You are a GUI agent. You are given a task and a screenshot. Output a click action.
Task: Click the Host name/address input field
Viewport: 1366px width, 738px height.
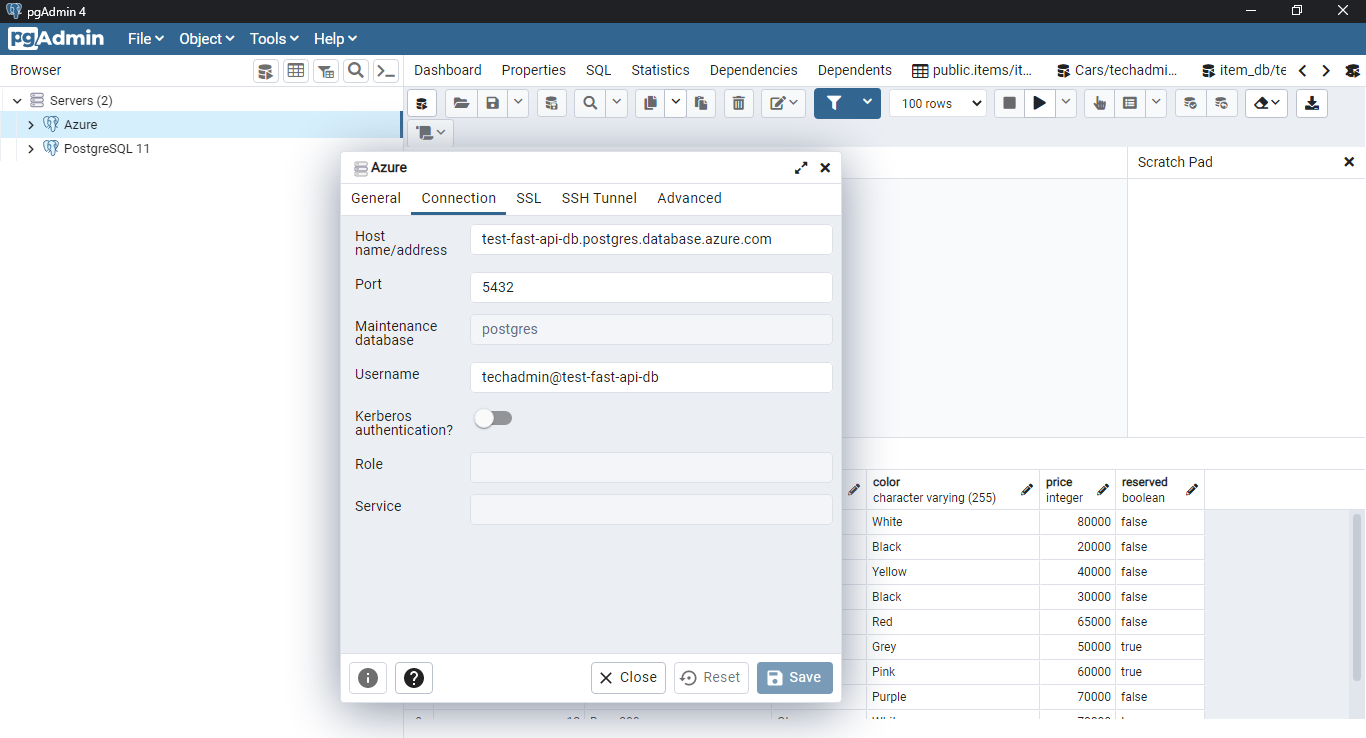tap(651, 240)
